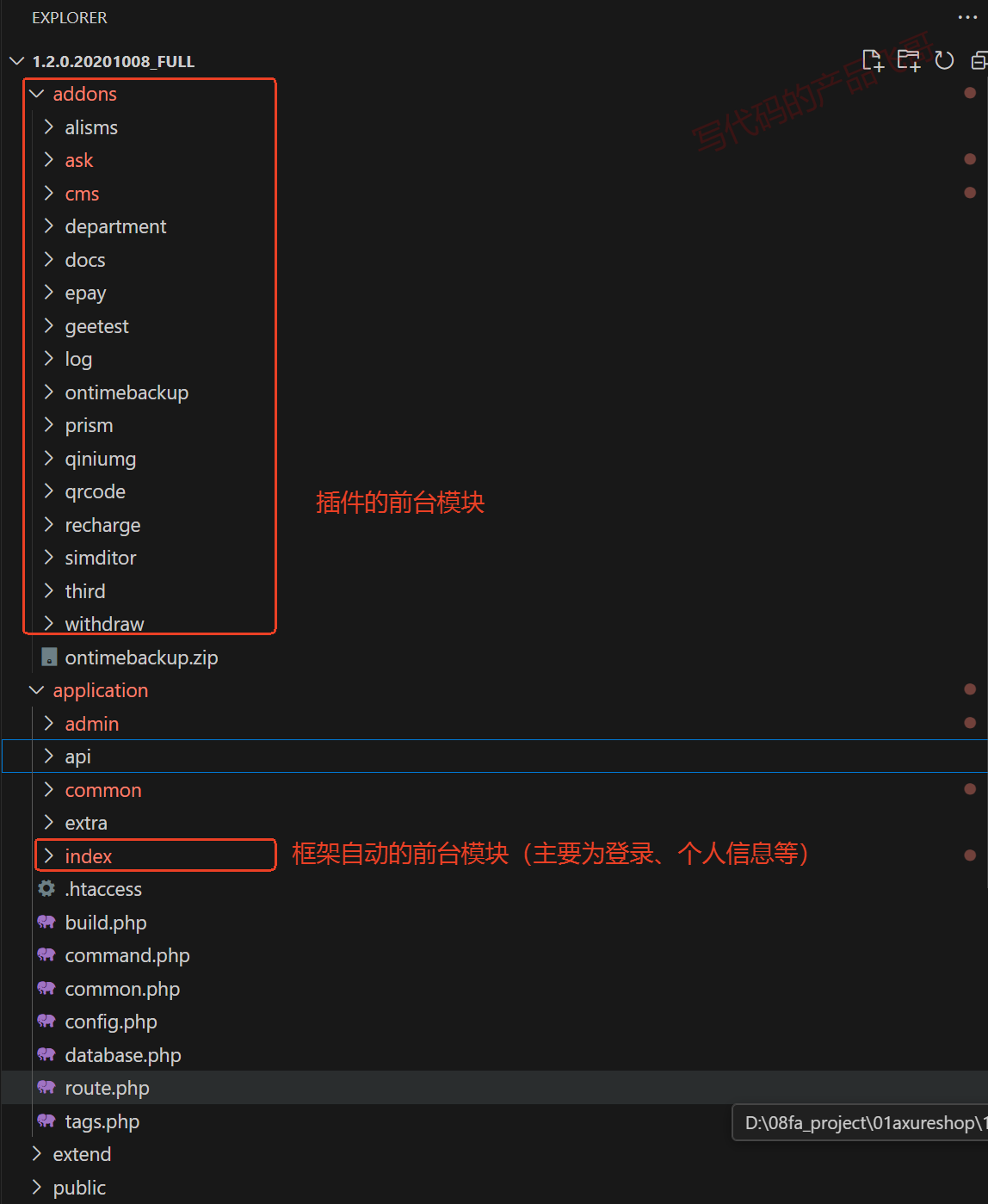Screen dimensions: 988x1204
Task: Click the PHP icon beside database.php
Action: [x=46, y=1054]
